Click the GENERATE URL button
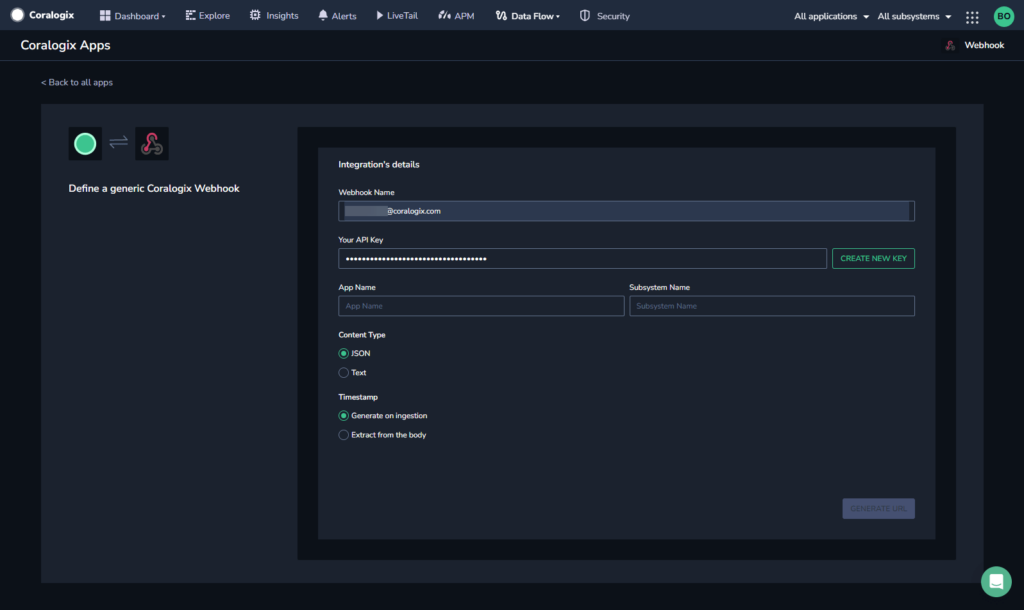 (878, 509)
